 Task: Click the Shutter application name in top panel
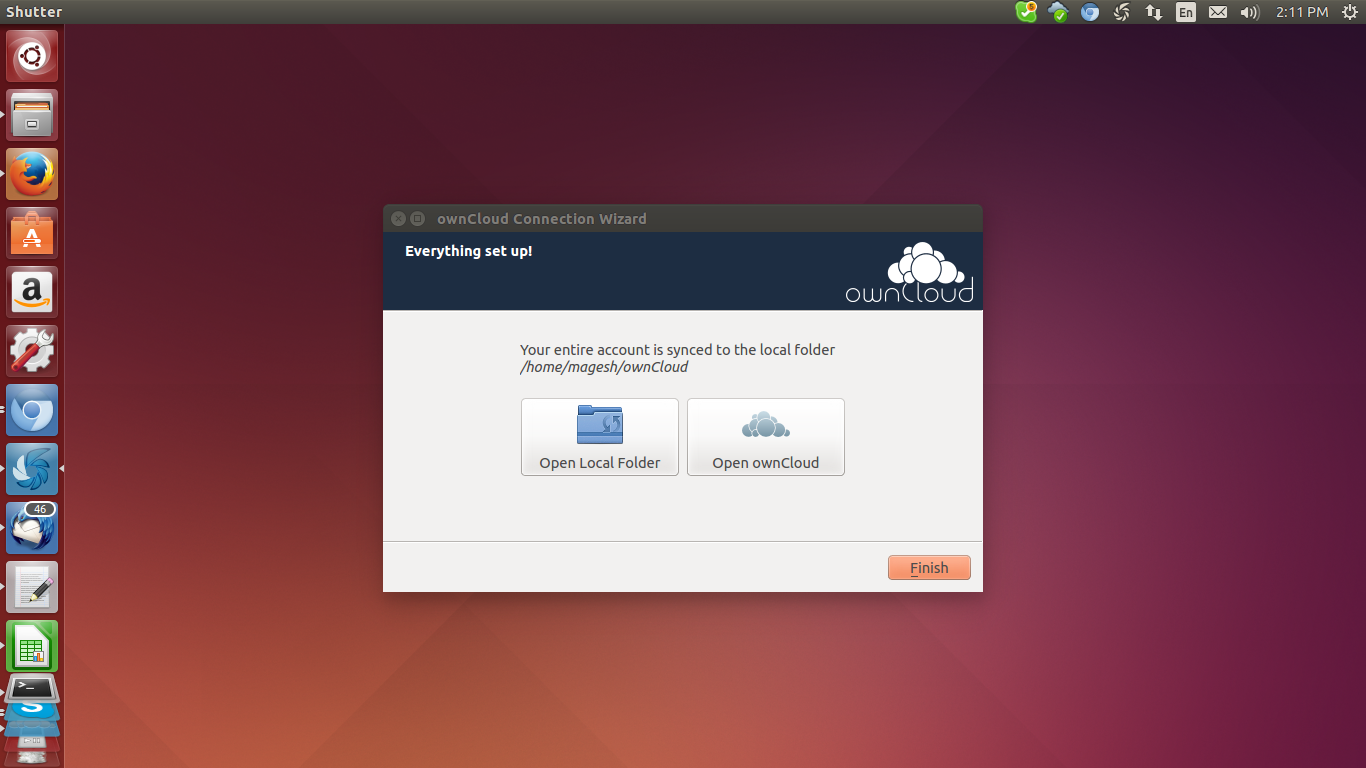tap(34, 12)
